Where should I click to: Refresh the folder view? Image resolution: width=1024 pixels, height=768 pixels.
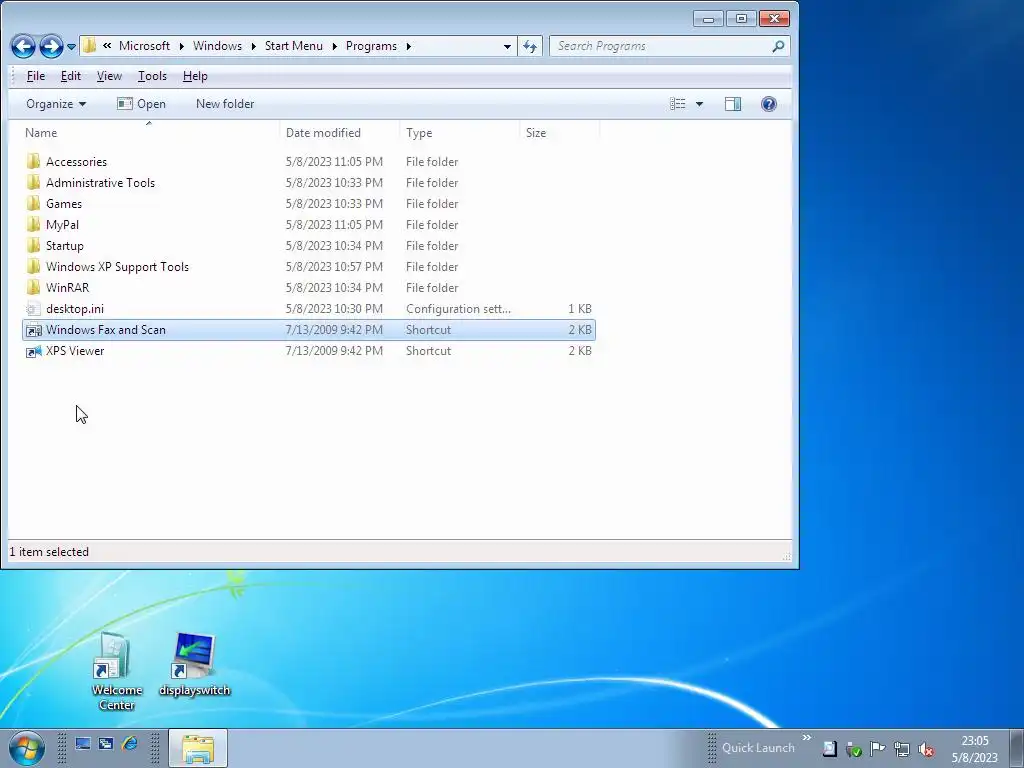(530, 46)
